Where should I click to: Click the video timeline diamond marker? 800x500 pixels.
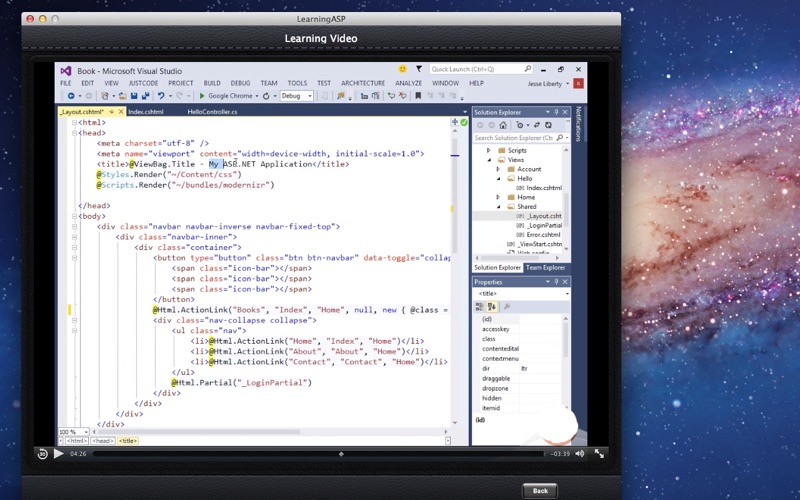click(x=341, y=454)
